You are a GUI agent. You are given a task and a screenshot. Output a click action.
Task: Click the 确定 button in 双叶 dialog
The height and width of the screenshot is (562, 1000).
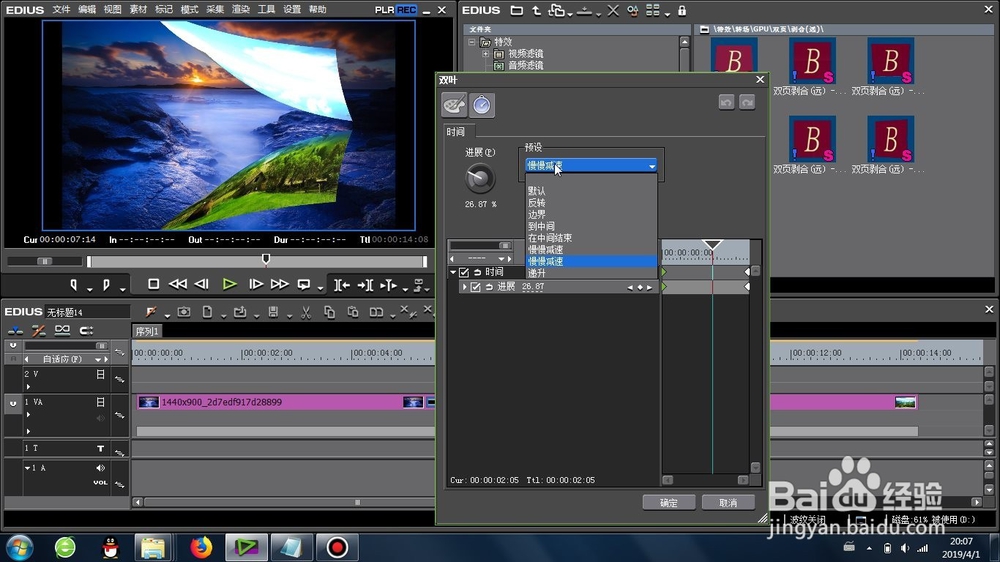coord(668,503)
